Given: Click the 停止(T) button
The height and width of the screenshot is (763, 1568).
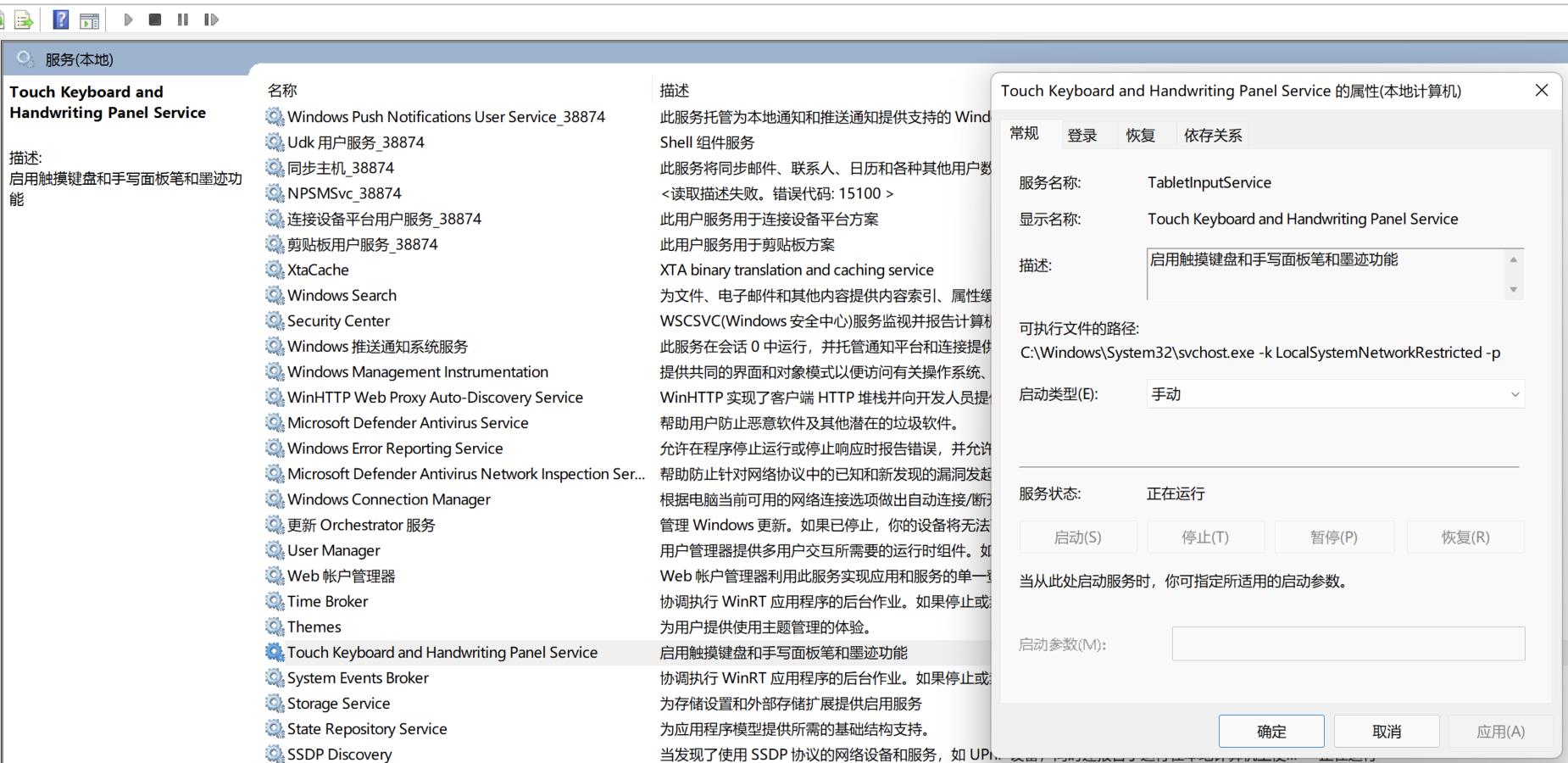Looking at the screenshot, I should (1205, 537).
